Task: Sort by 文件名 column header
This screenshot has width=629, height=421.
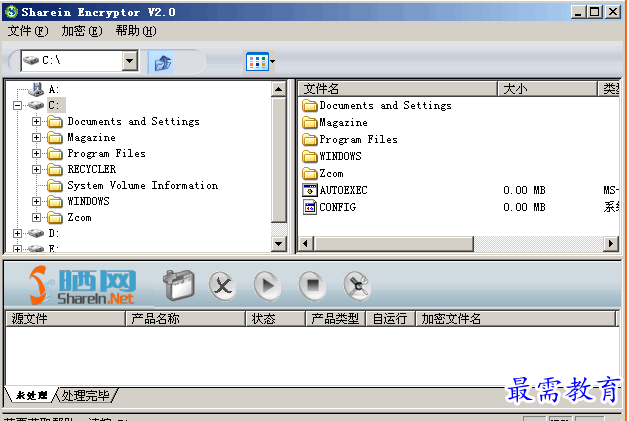Action: pyautogui.click(x=398, y=88)
